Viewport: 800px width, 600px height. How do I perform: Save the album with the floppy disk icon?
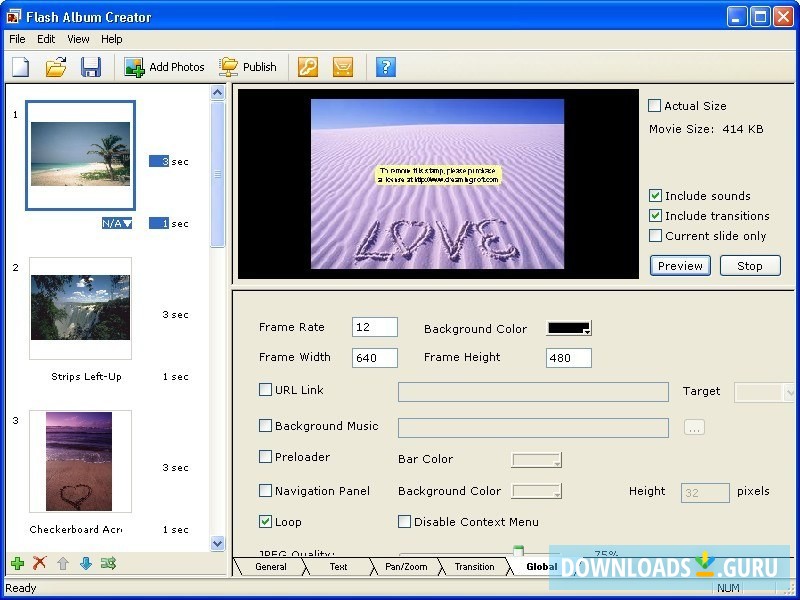pos(91,67)
